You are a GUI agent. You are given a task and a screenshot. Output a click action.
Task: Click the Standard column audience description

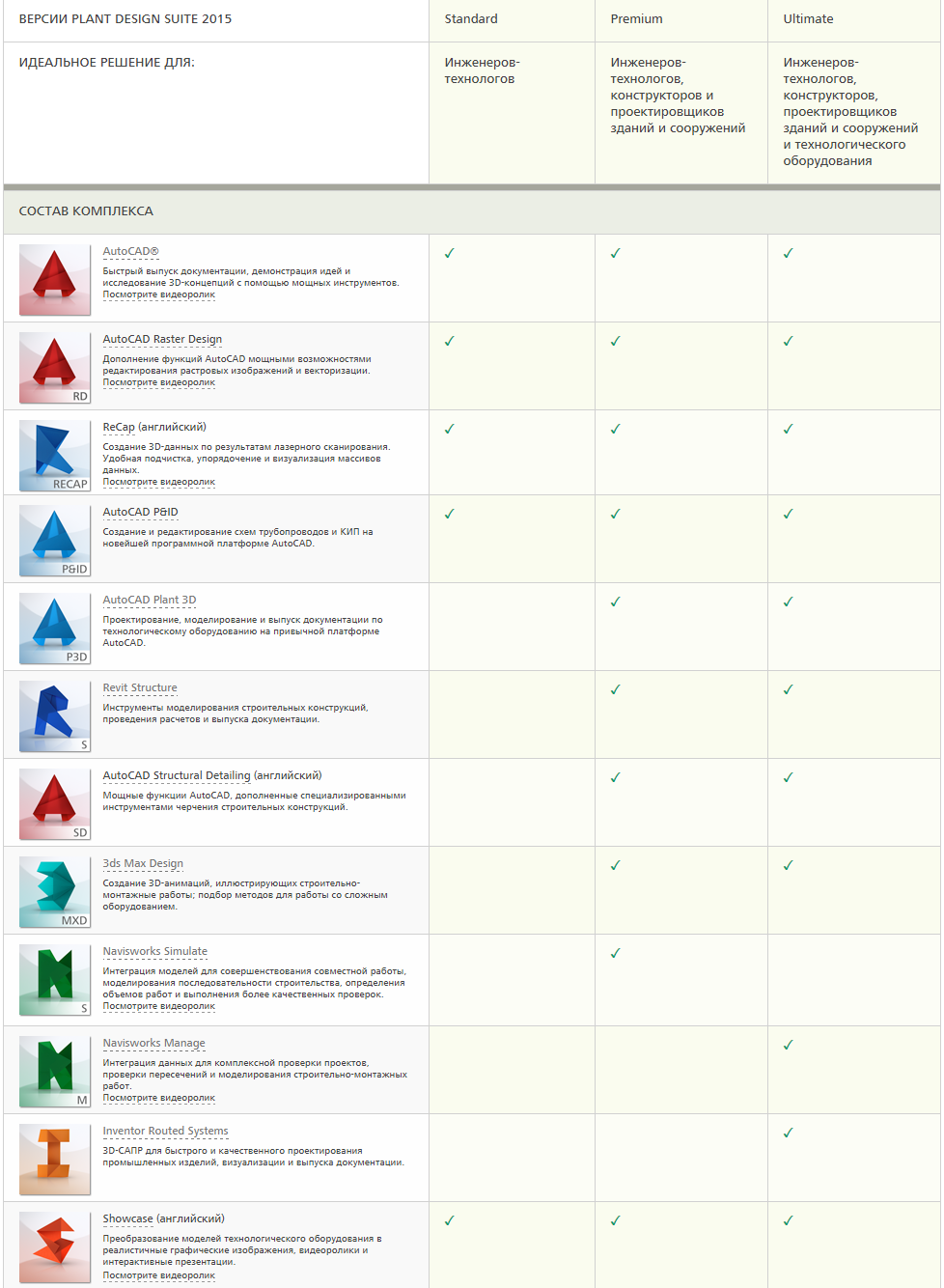point(483,70)
